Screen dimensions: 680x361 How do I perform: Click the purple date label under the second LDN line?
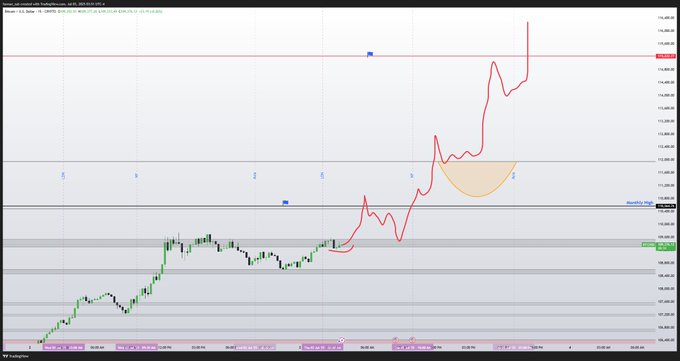[322, 348]
